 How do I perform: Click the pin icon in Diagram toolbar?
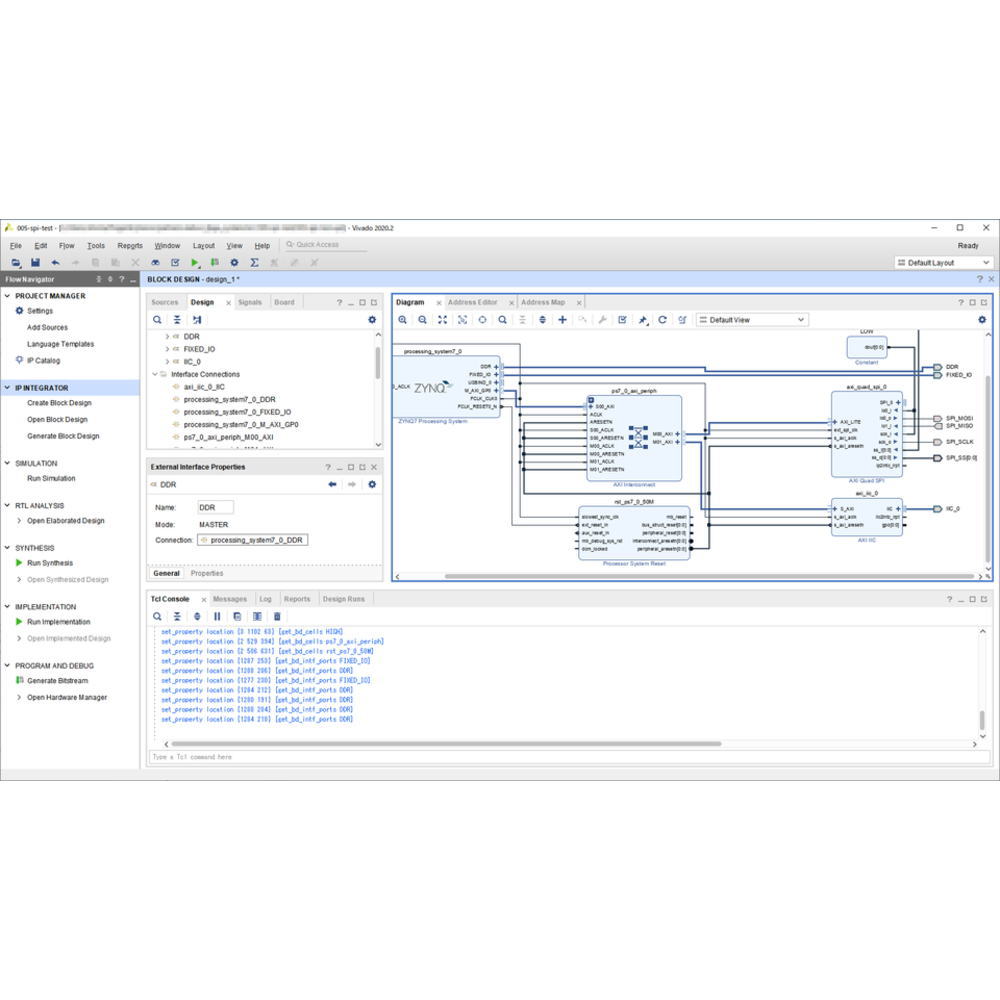[643, 320]
